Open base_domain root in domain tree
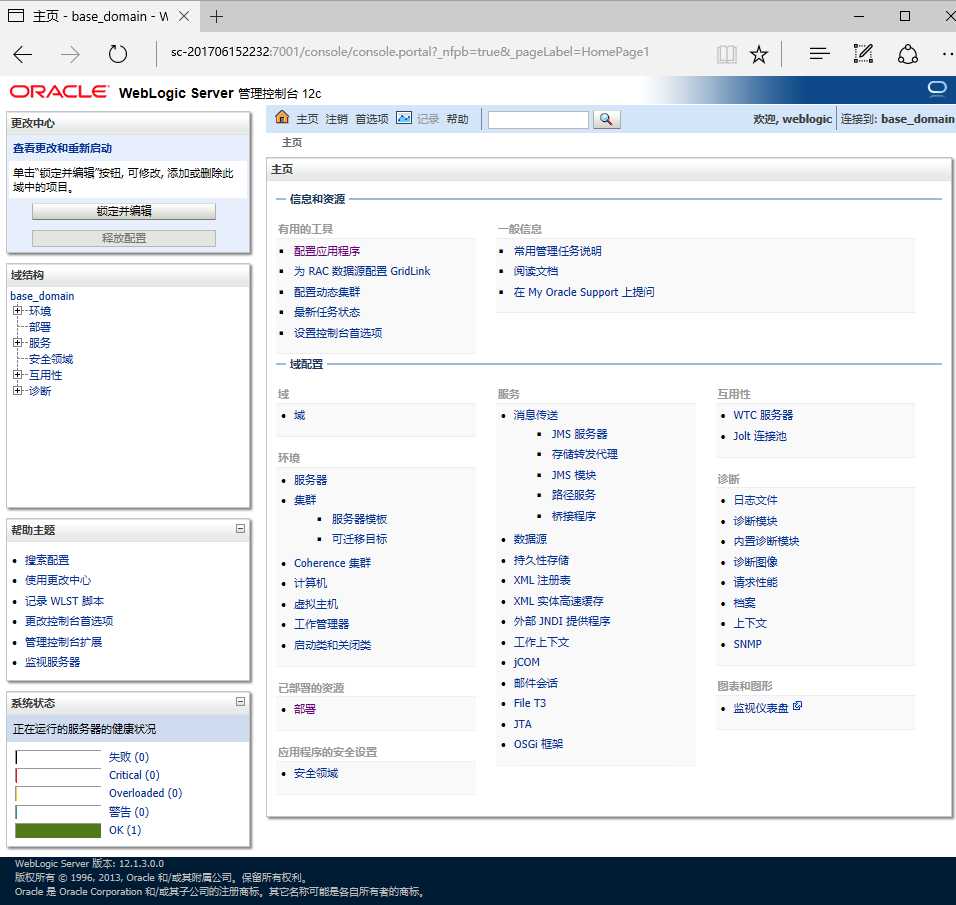The image size is (956, 905). (x=42, y=296)
